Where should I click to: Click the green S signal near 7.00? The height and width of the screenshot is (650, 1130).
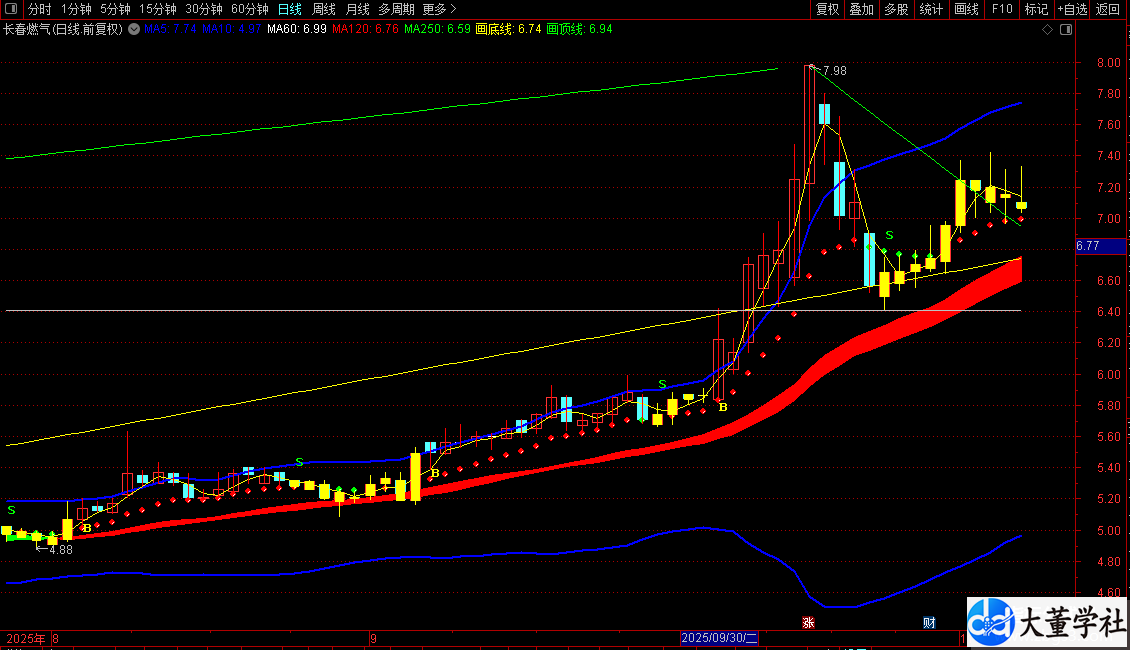[889, 235]
